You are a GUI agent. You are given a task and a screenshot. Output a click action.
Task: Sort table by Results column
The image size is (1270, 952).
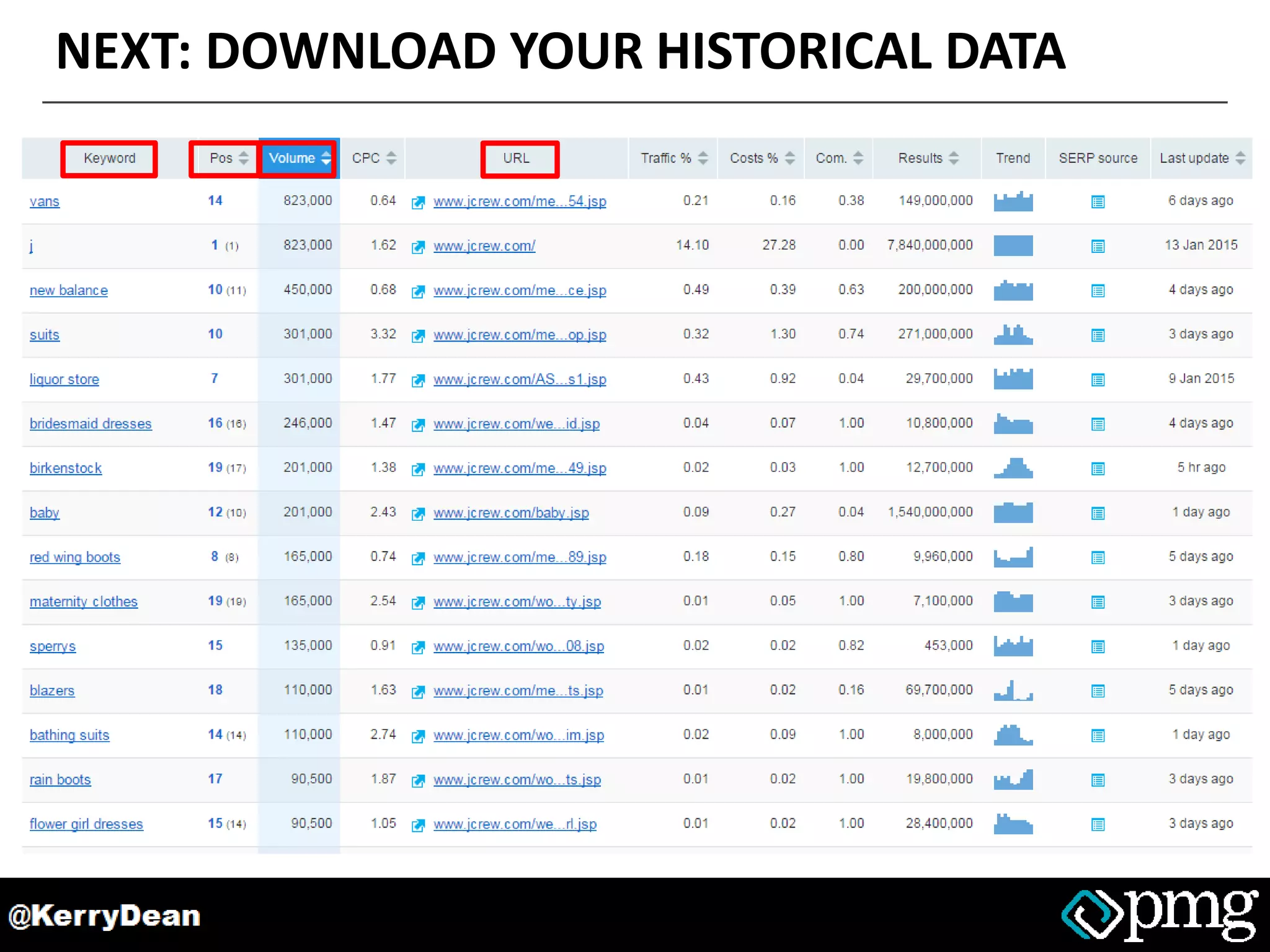click(954, 158)
